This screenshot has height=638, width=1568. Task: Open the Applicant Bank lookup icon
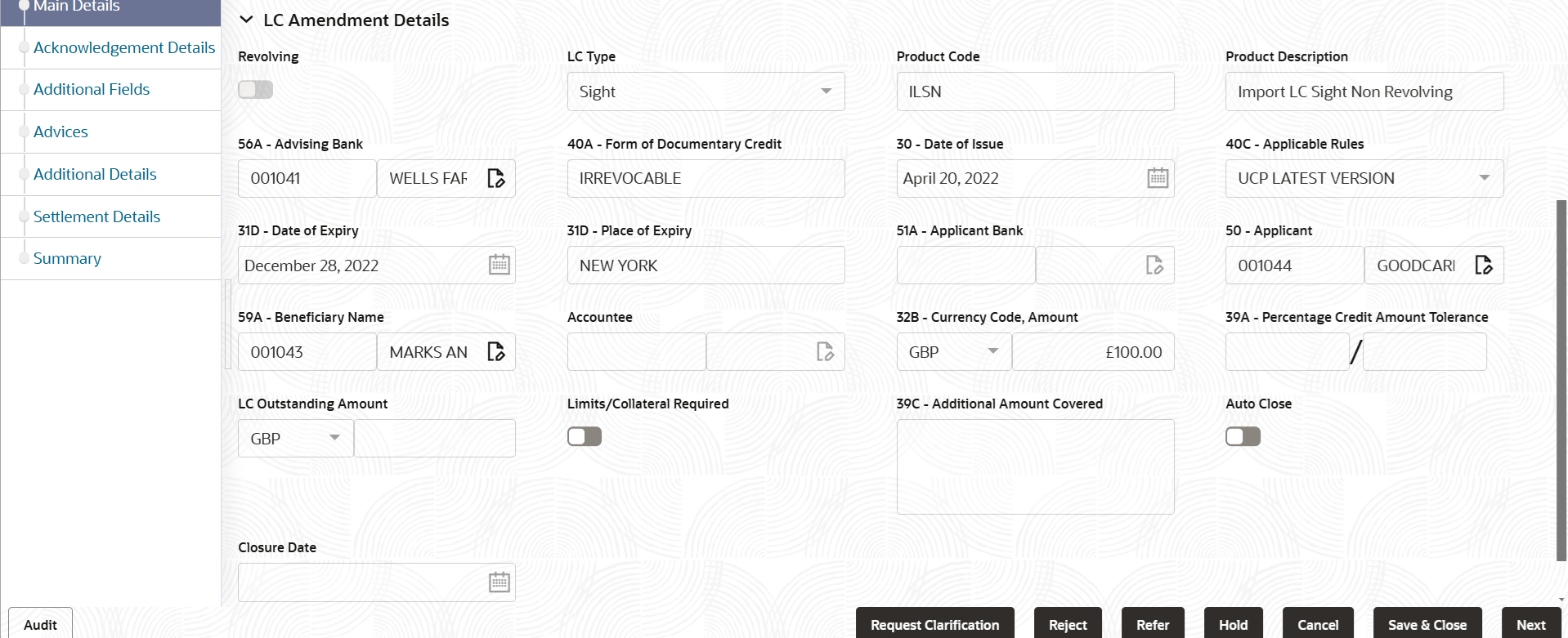click(x=1154, y=265)
